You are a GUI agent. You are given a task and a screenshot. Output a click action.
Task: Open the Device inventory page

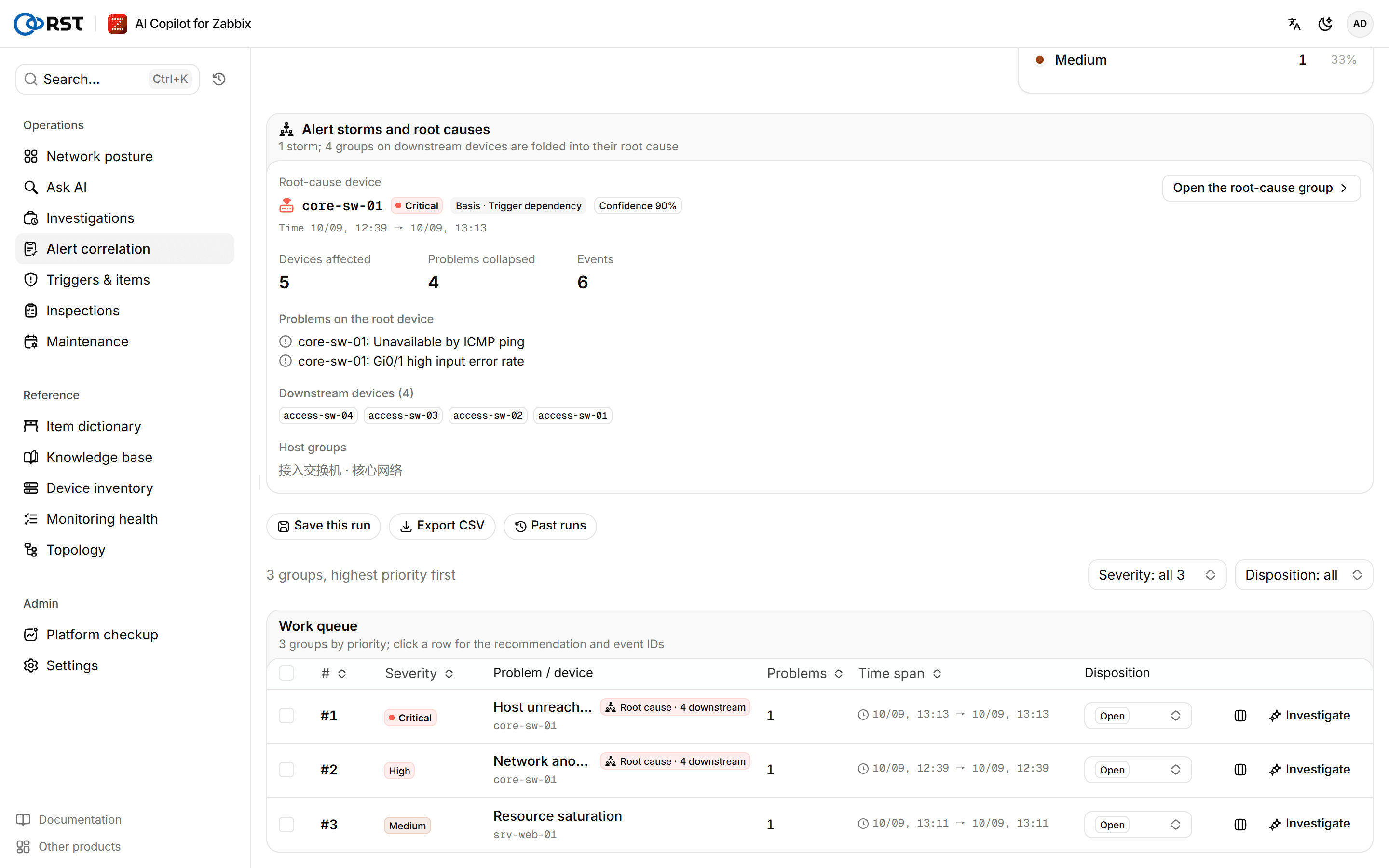(124, 488)
